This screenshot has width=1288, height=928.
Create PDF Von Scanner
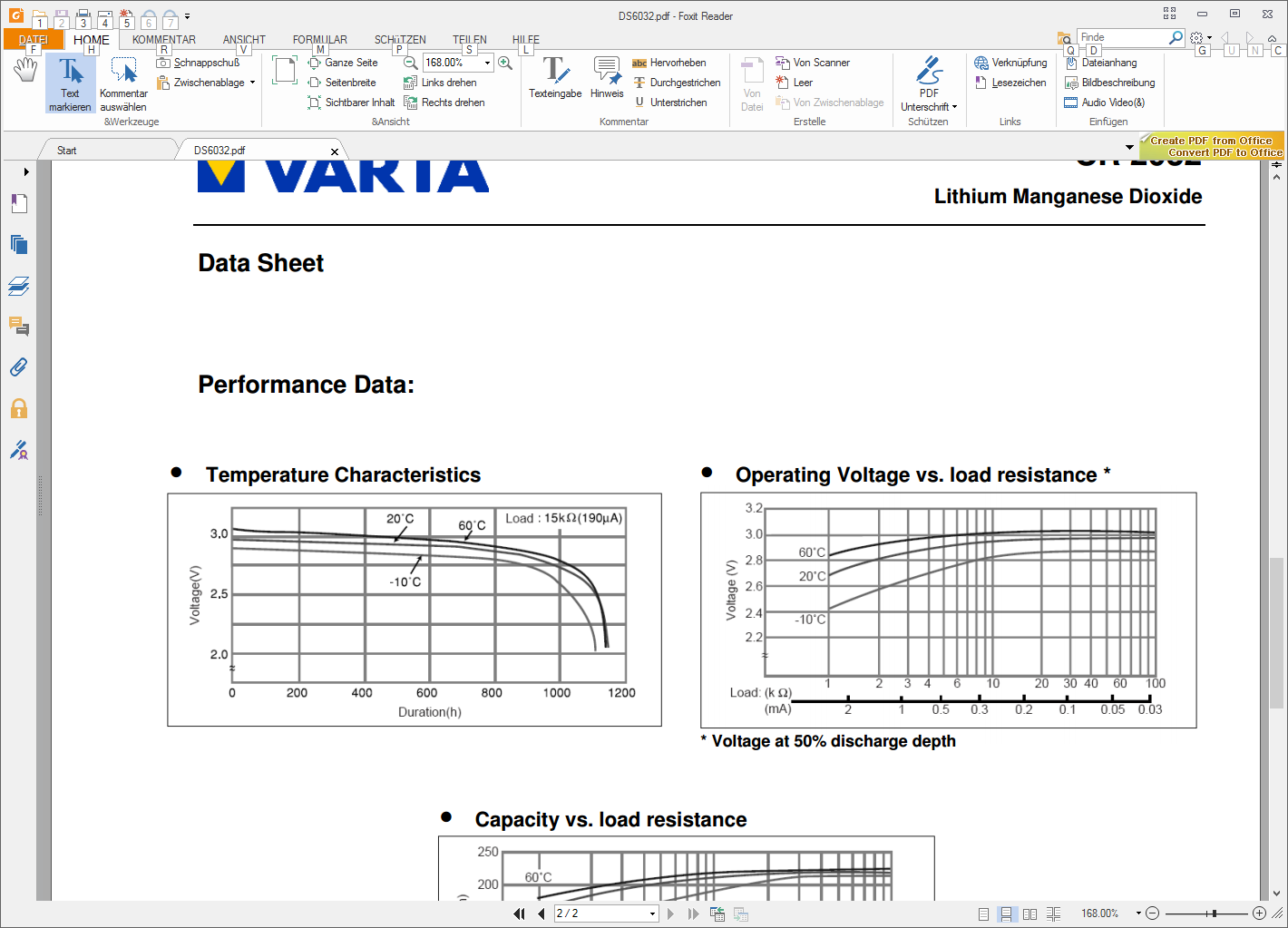pos(813,63)
